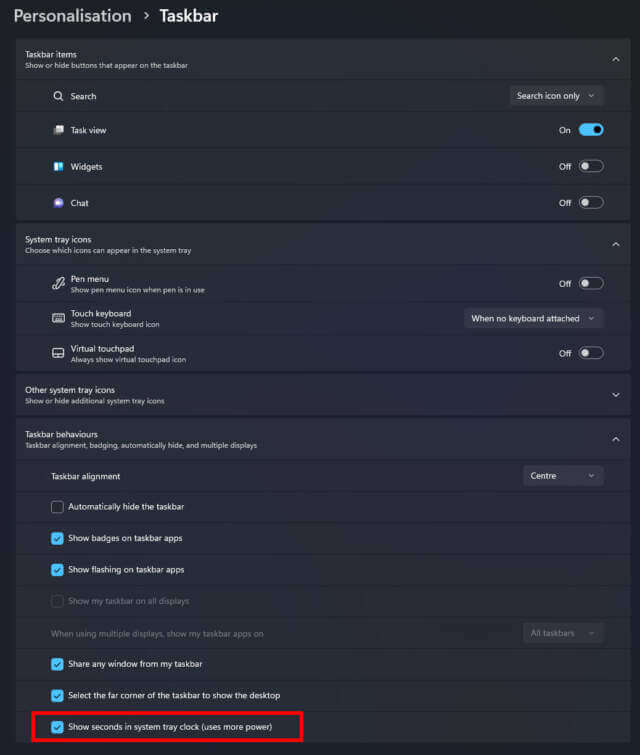Collapse the Taskbar items section

click(x=615, y=59)
